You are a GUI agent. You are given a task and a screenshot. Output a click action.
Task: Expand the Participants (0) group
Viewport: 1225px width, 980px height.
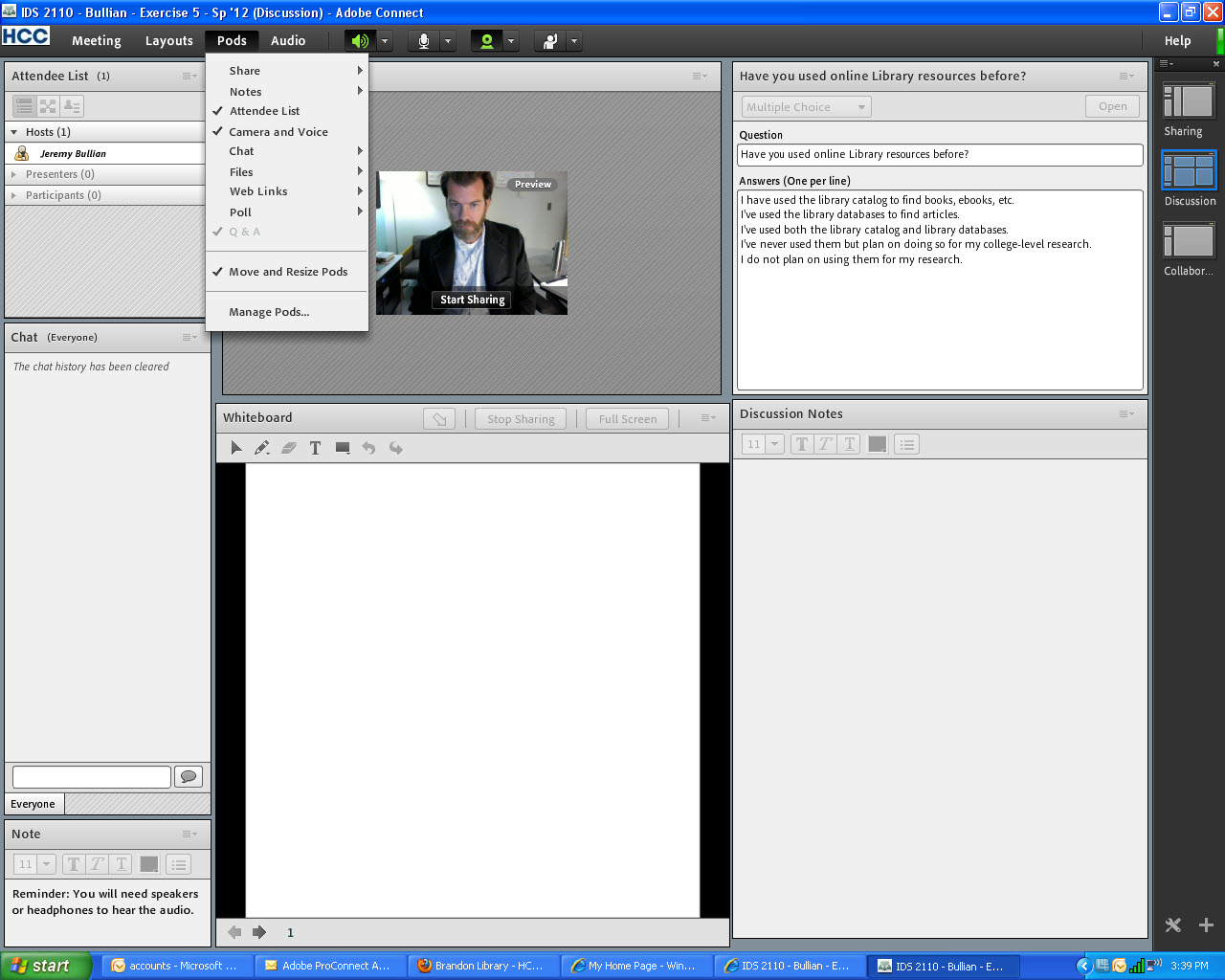click(62, 195)
